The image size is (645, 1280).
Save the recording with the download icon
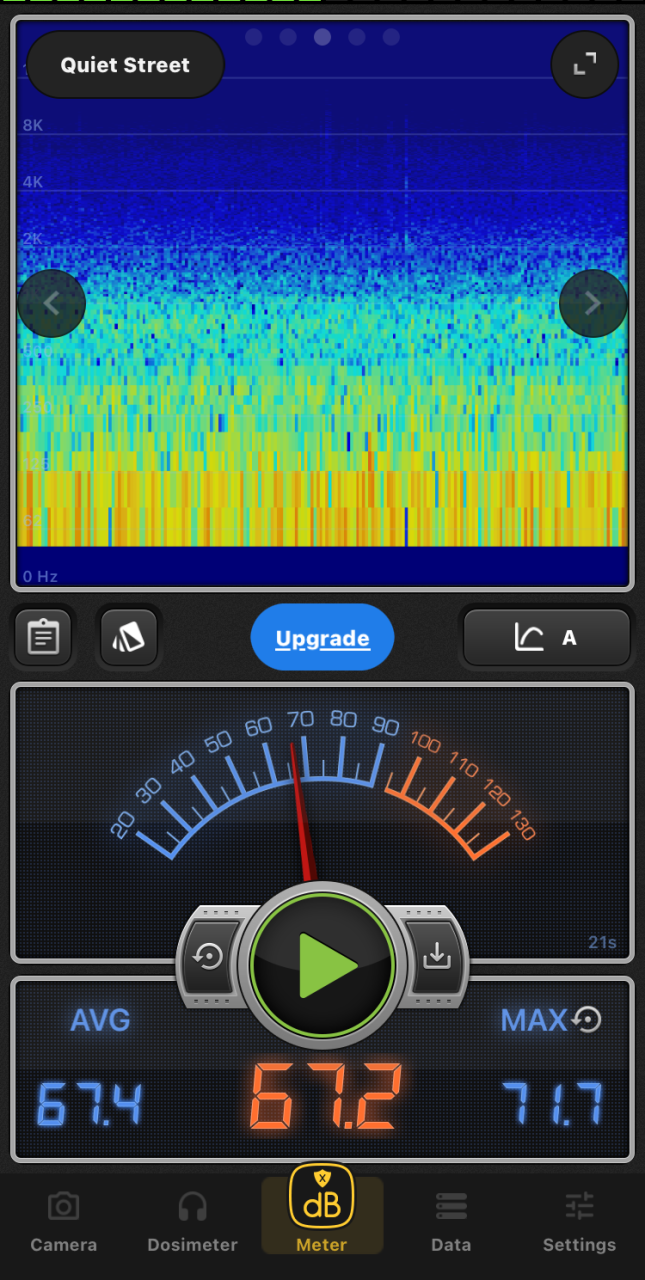coord(436,957)
